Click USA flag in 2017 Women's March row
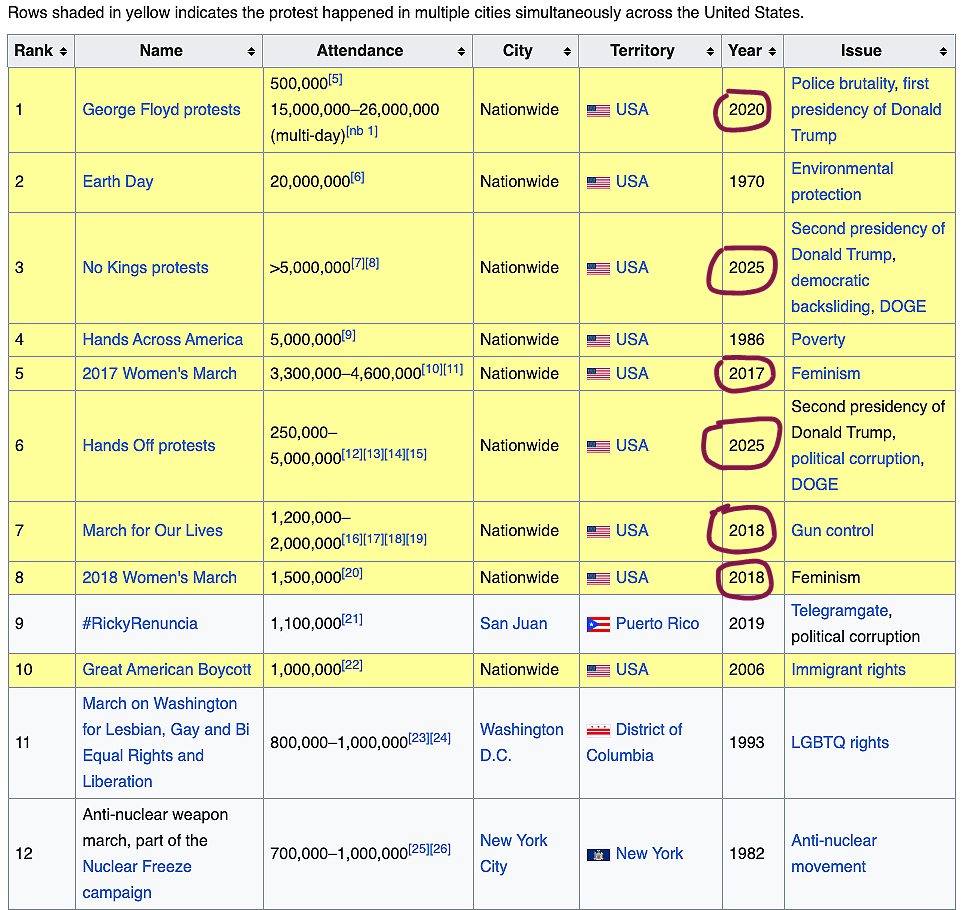The image size is (964, 910). coord(598,374)
